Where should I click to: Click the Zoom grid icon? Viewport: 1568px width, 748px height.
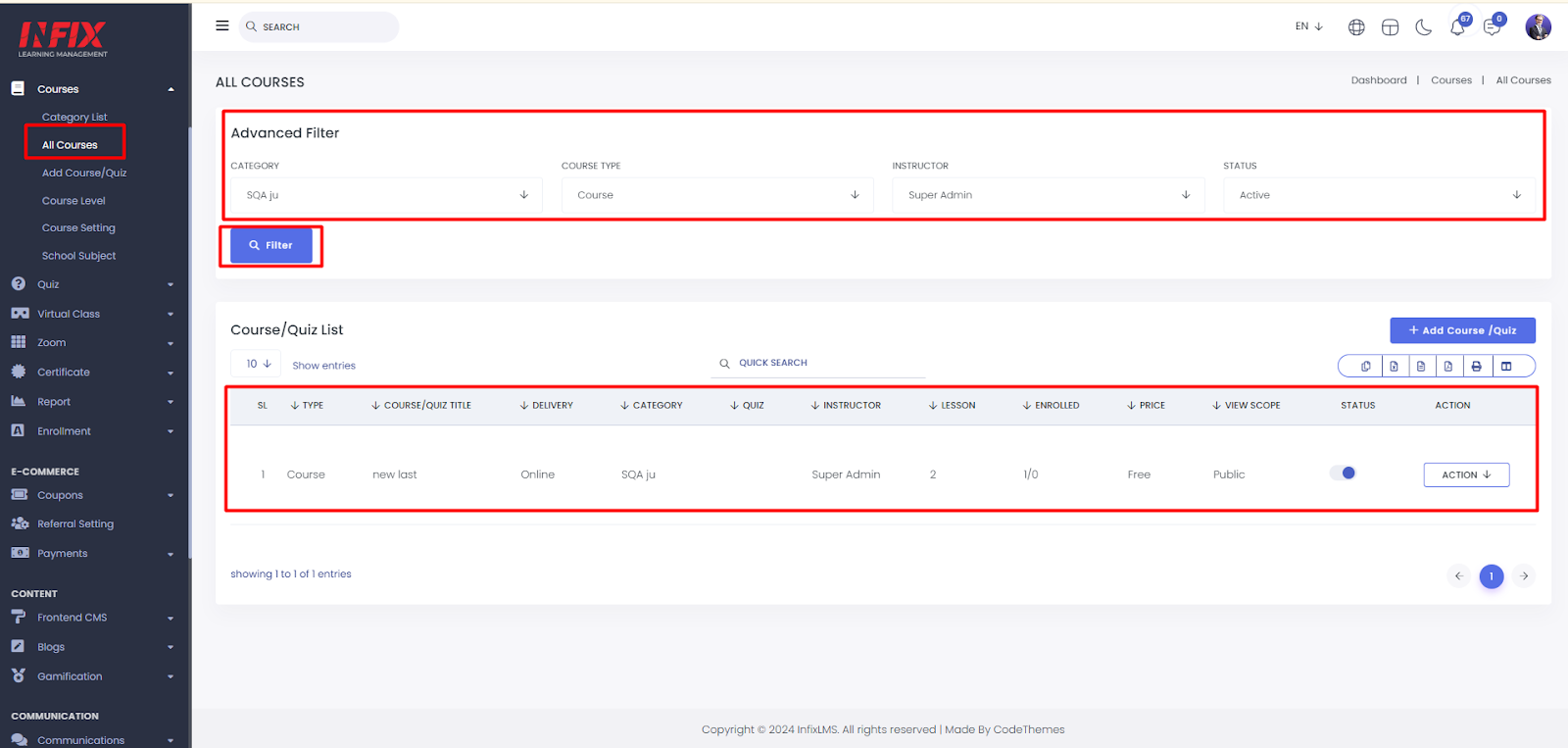coord(18,342)
